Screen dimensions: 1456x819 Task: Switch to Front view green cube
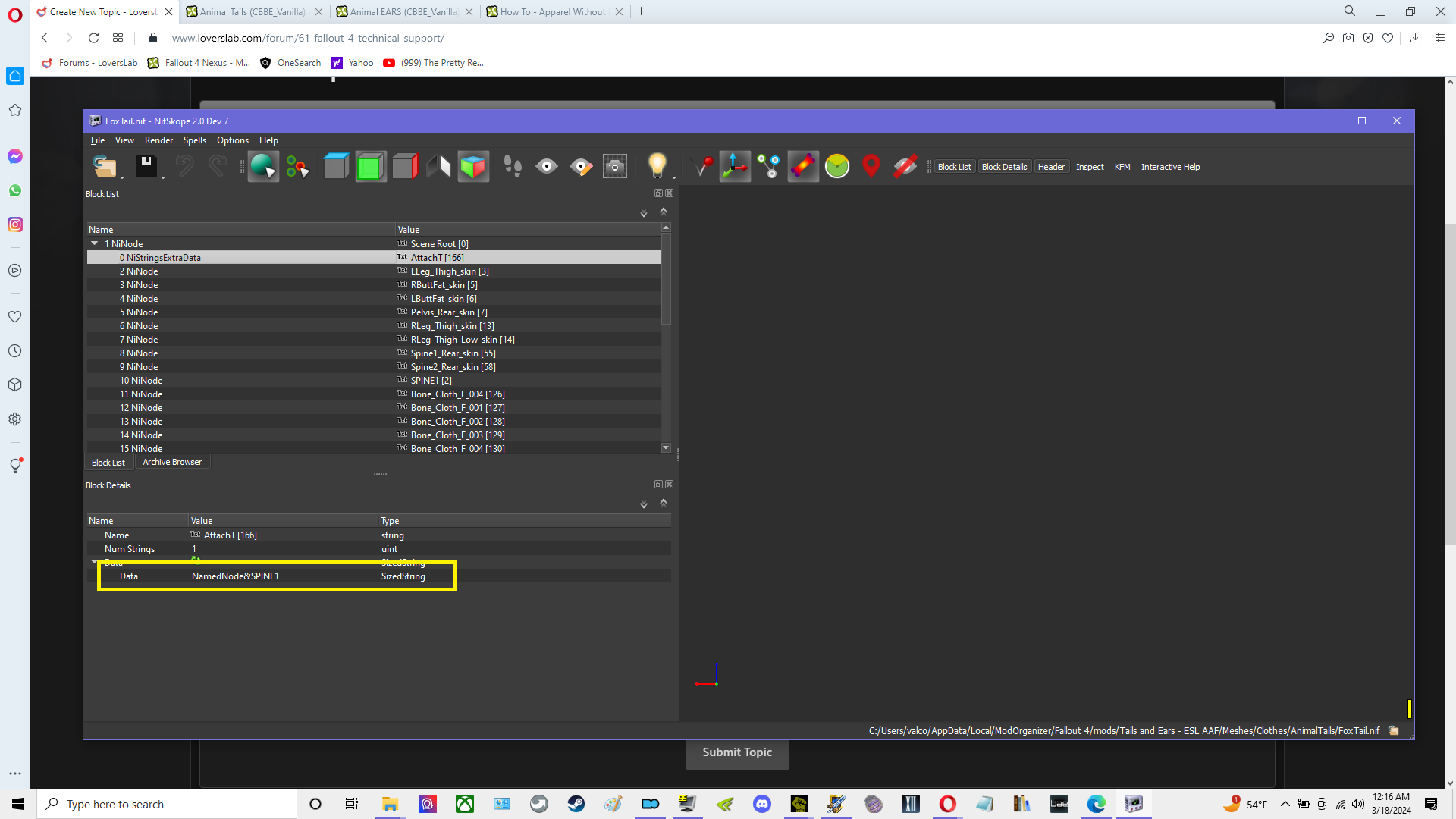[370, 166]
